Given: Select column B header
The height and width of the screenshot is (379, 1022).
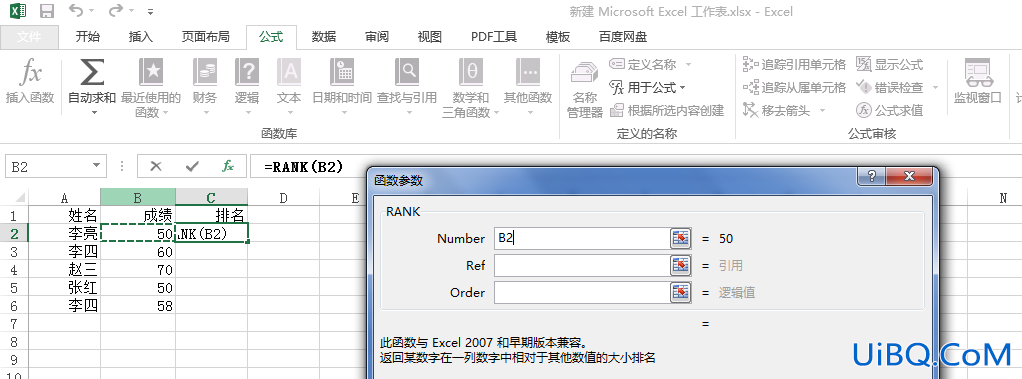Looking at the screenshot, I should point(138,198).
